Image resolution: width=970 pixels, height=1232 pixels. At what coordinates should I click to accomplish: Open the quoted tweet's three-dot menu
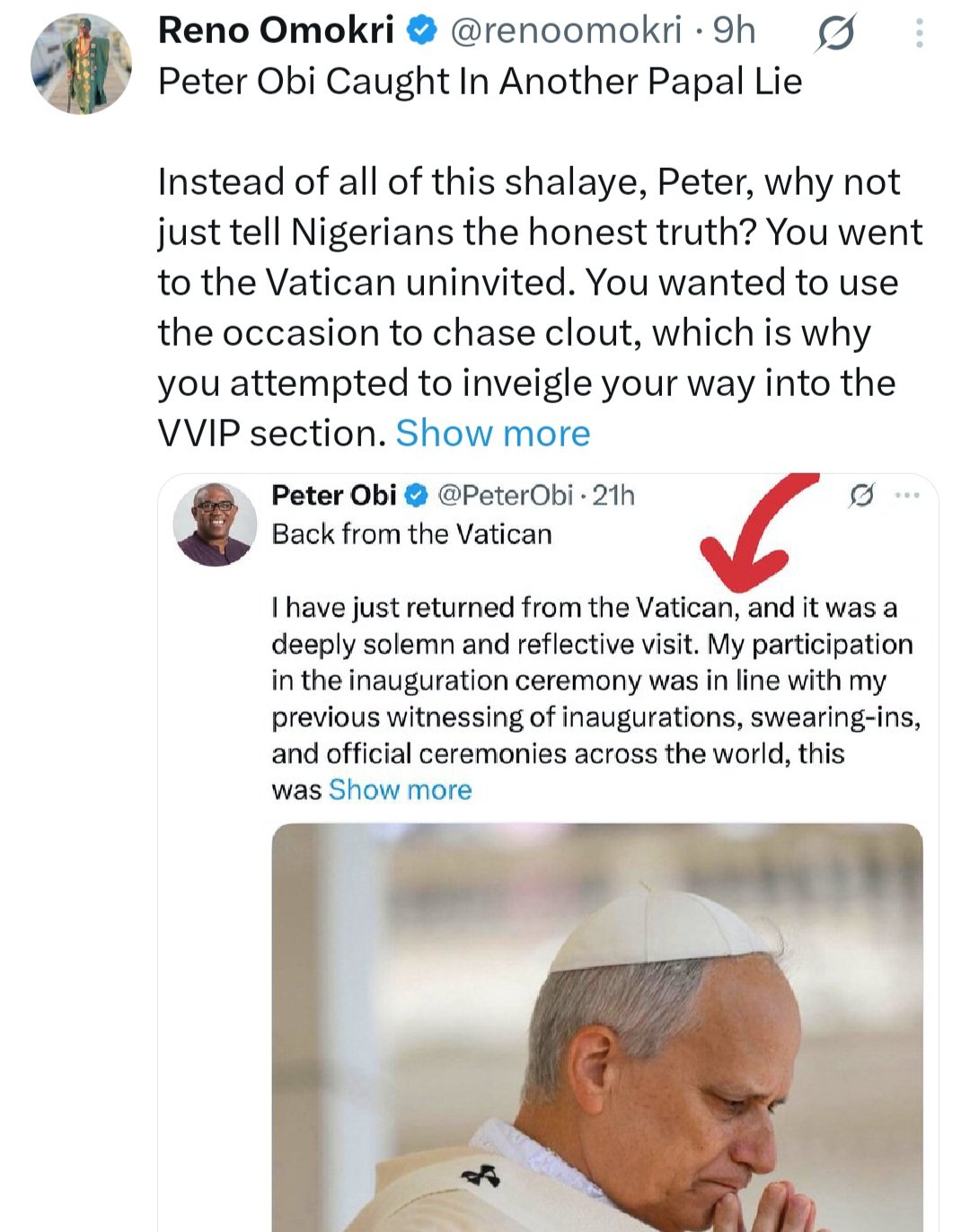coord(907,495)
